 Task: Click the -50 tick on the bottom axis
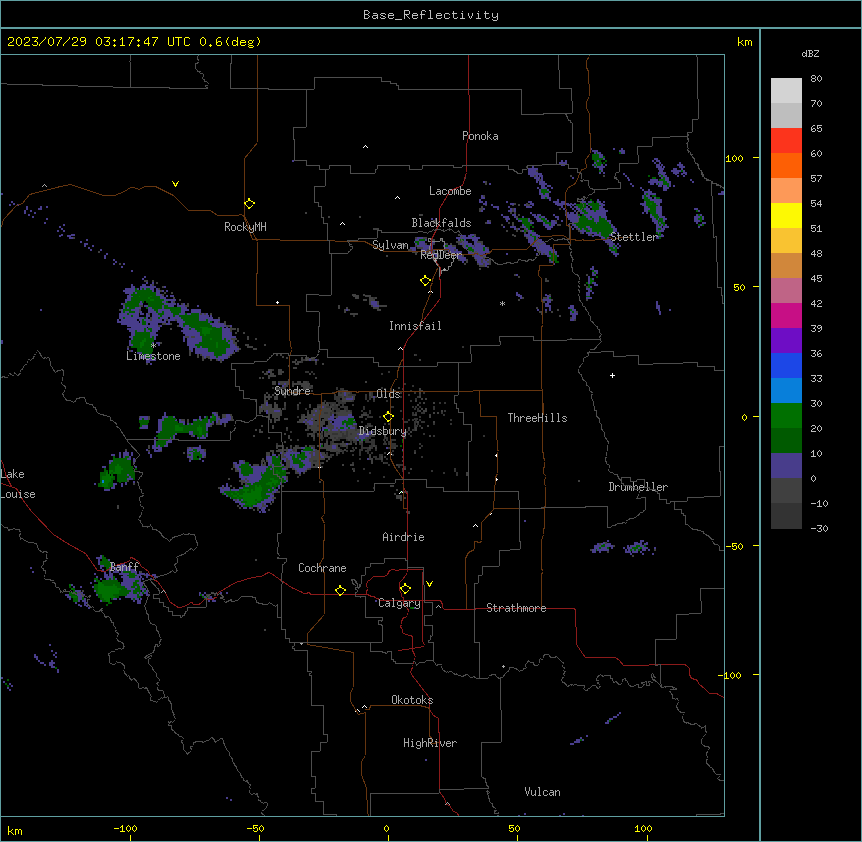pyautogui.click(x=255, y=829)
